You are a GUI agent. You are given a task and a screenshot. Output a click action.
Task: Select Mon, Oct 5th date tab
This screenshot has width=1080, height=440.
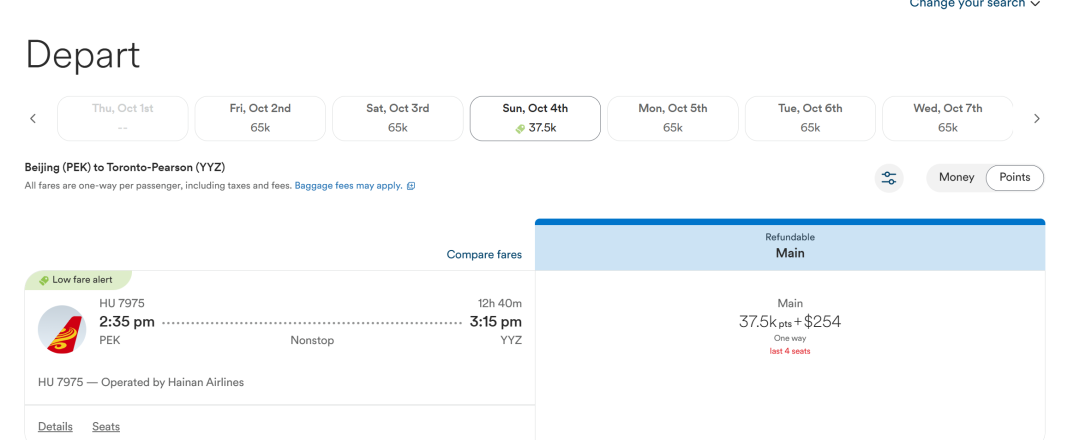[x=673, y=118]
